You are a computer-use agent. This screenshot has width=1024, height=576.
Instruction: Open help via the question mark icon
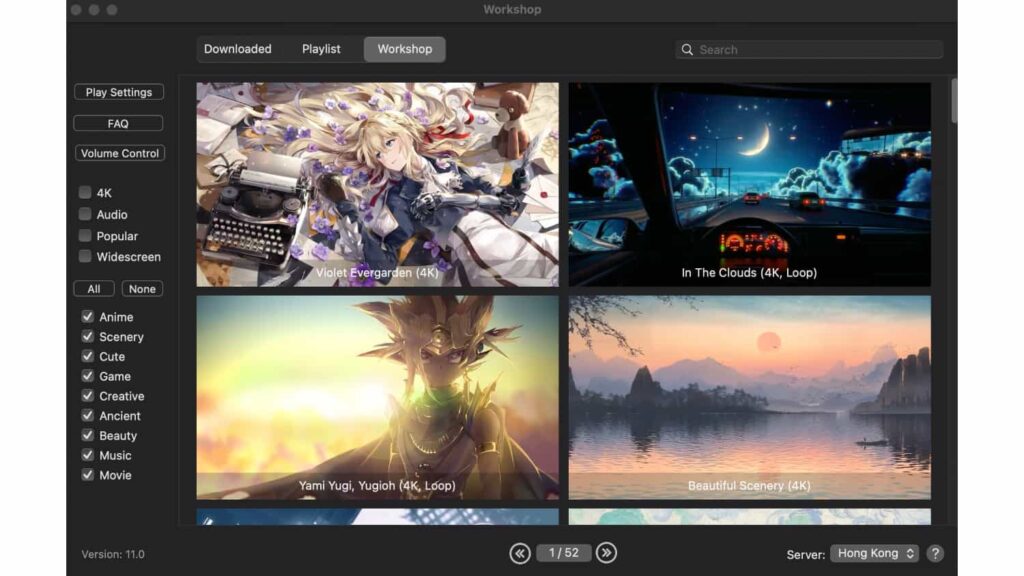coord(935,552)
